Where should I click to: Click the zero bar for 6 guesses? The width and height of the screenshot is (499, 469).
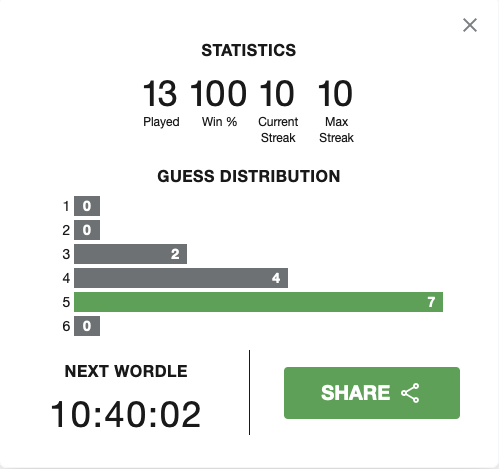click(x=87, y=326)
